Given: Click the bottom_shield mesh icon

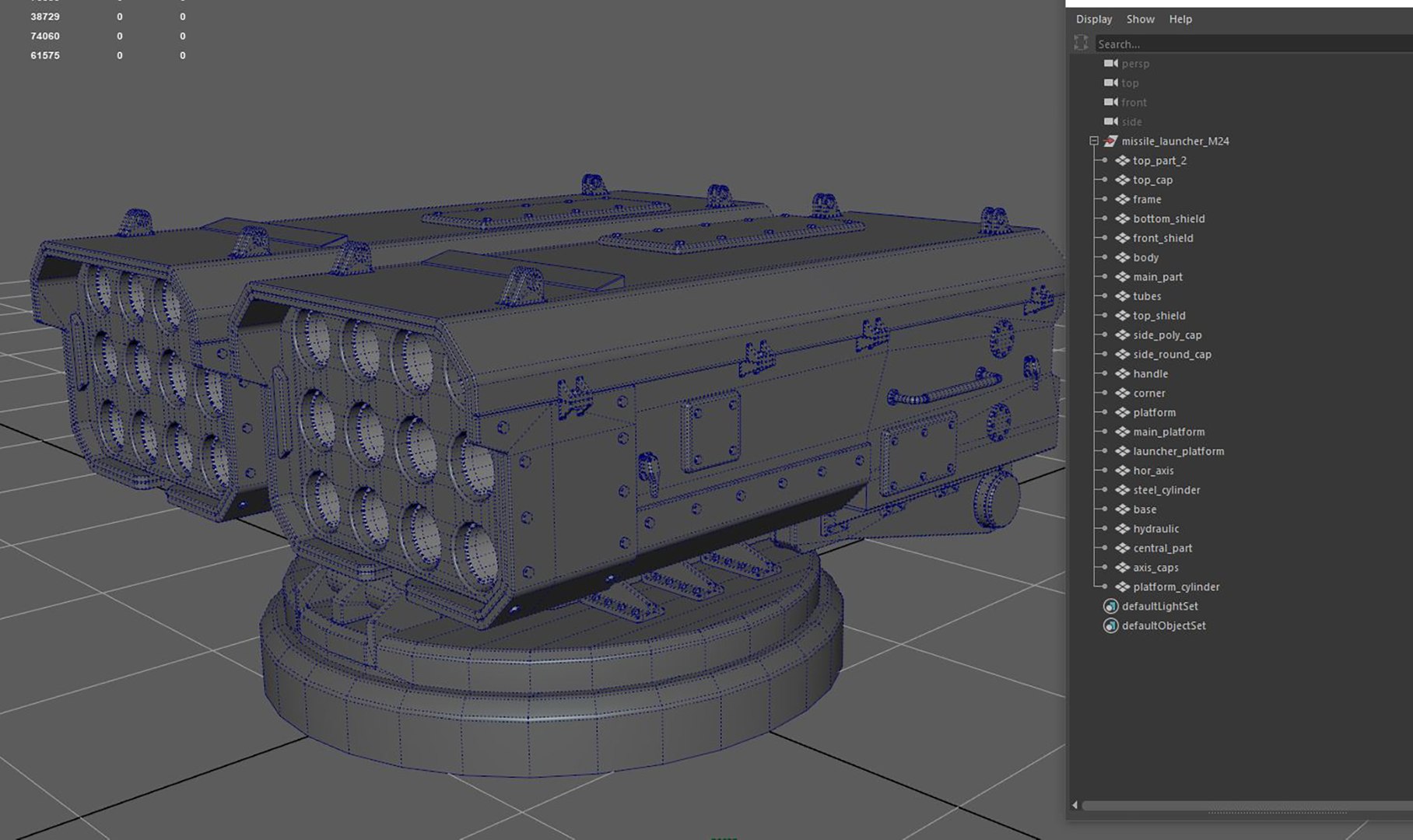Looking at the screenshot, I should coord(1122,219).
